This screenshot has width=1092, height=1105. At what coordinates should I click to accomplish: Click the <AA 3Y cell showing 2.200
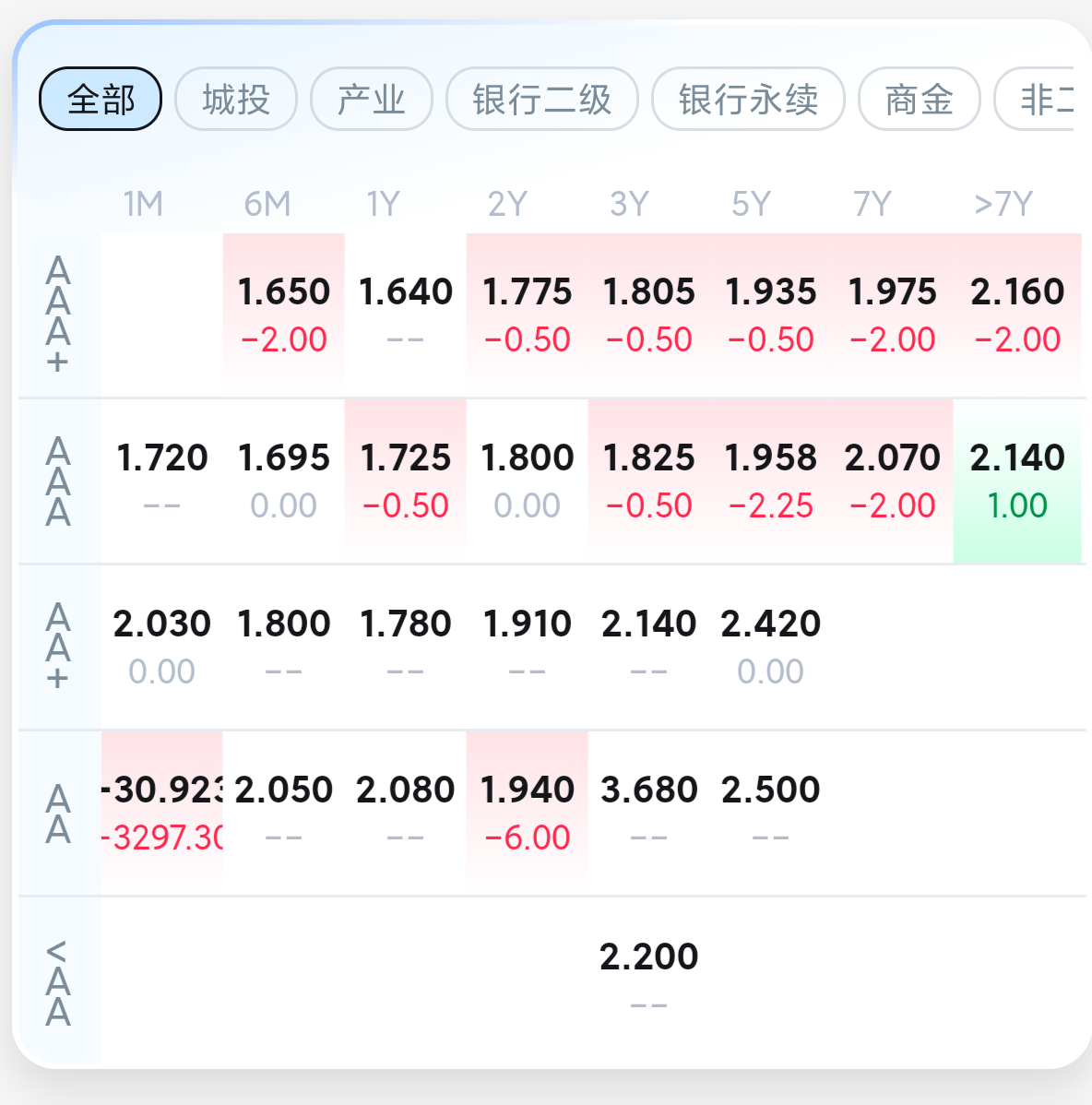649,980
